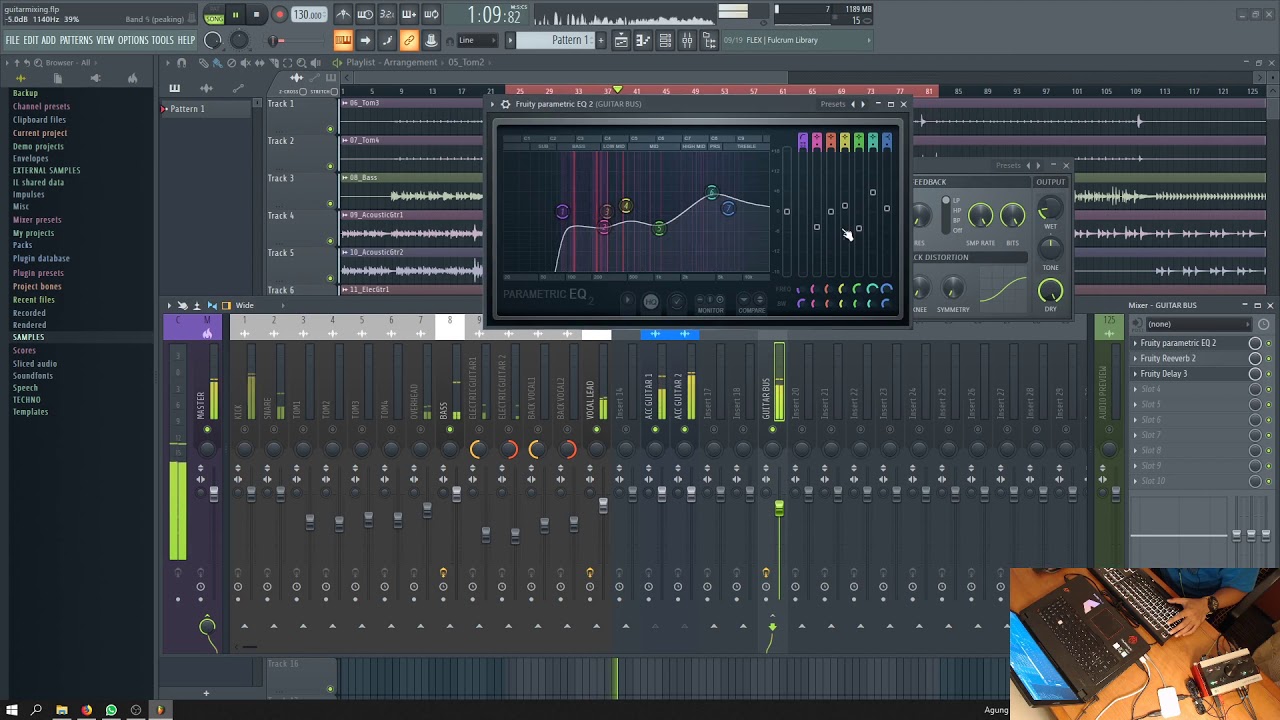Viewport: 1280px width, 720px height.
Task: Open the Playlist view from toolbar
Action: pyautogui.click(x=621, y=40)
